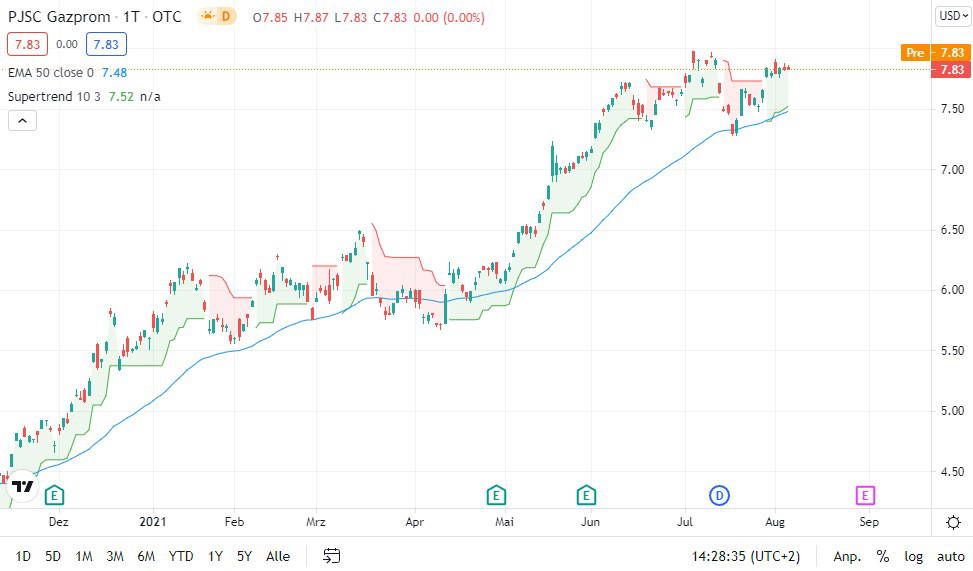Click the Supertrend value 7.52
The width and height of the screenshot is (973, 571).
tap(121, 96)
